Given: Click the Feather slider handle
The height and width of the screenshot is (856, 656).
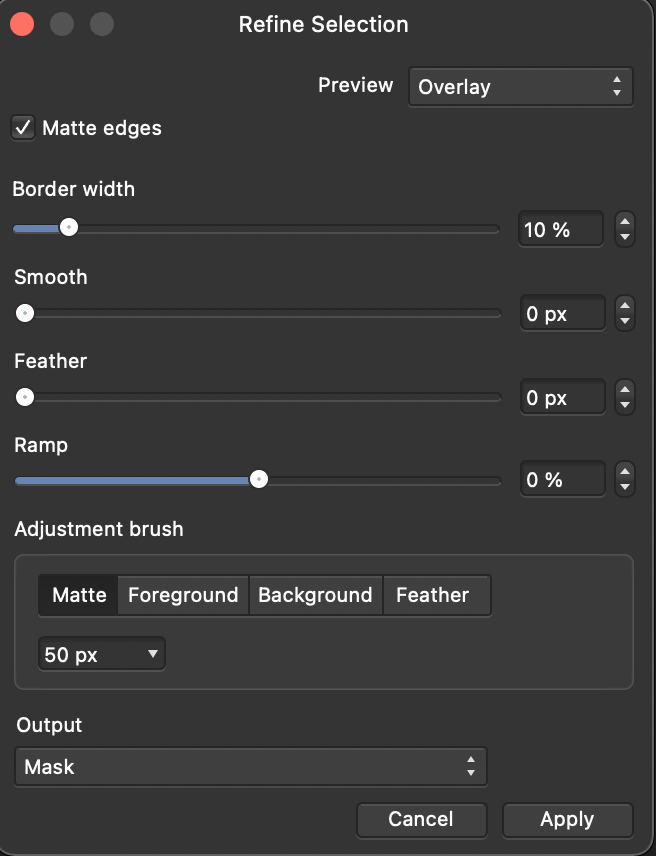Looking at the screenshot, I should tap(25, 397).
